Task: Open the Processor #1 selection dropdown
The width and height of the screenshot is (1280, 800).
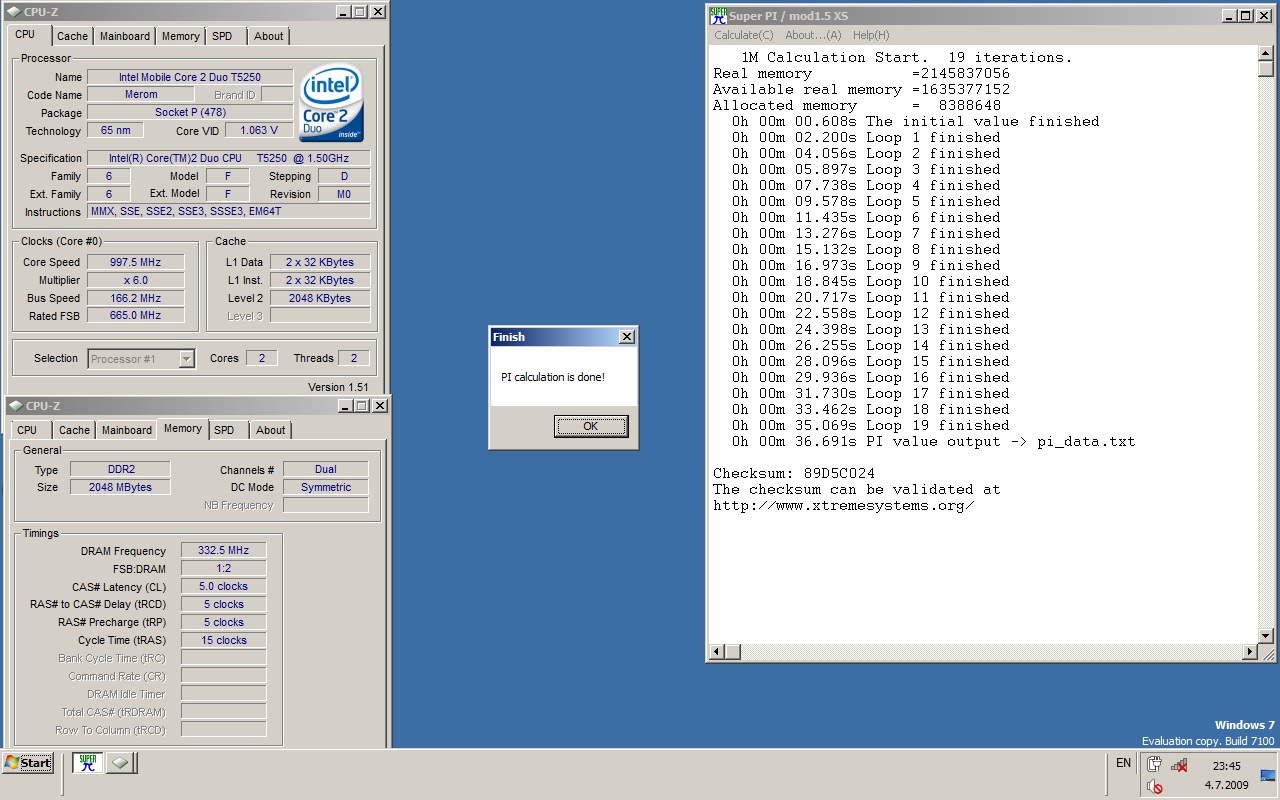Action: (187, 359)
